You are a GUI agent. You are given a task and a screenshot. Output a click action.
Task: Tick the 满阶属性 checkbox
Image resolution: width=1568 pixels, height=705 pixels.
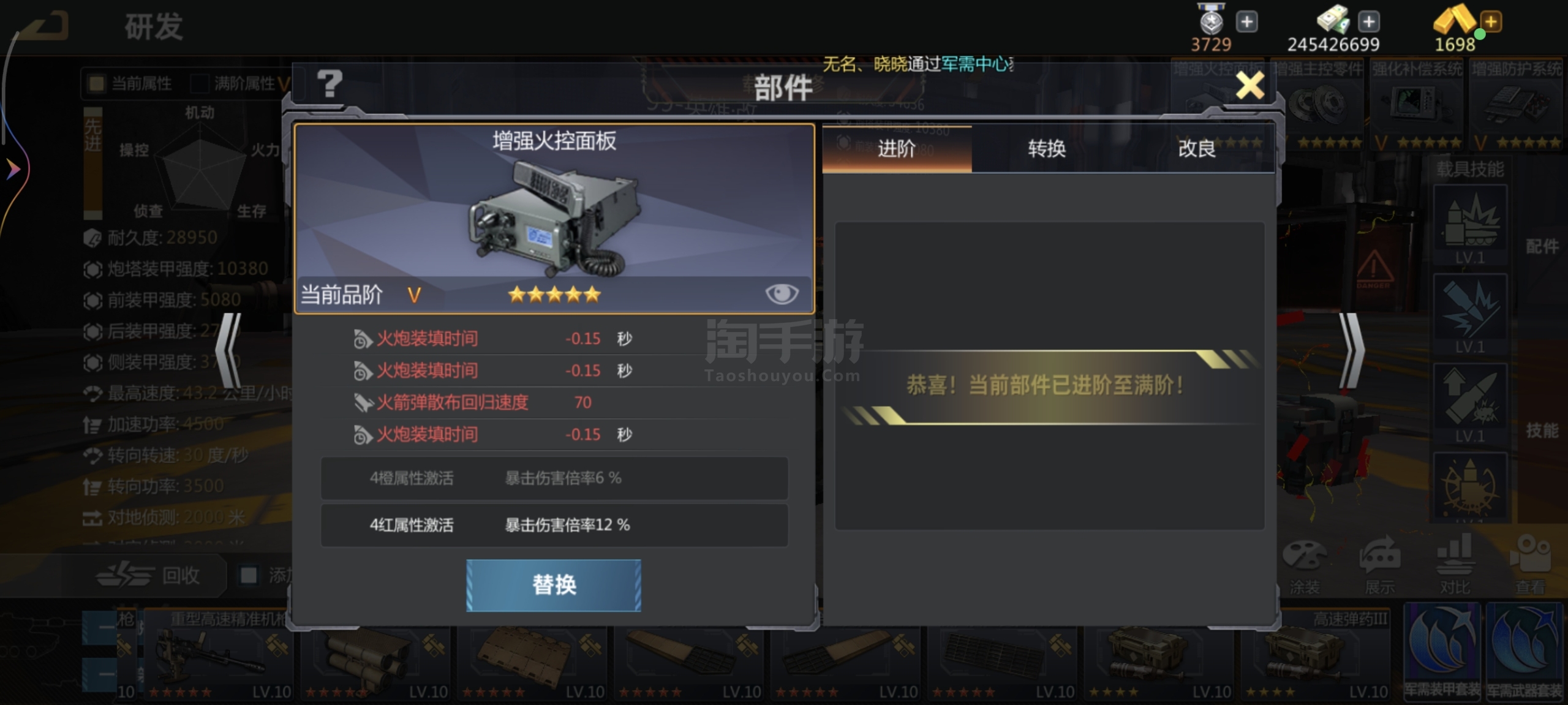point(200,84)
